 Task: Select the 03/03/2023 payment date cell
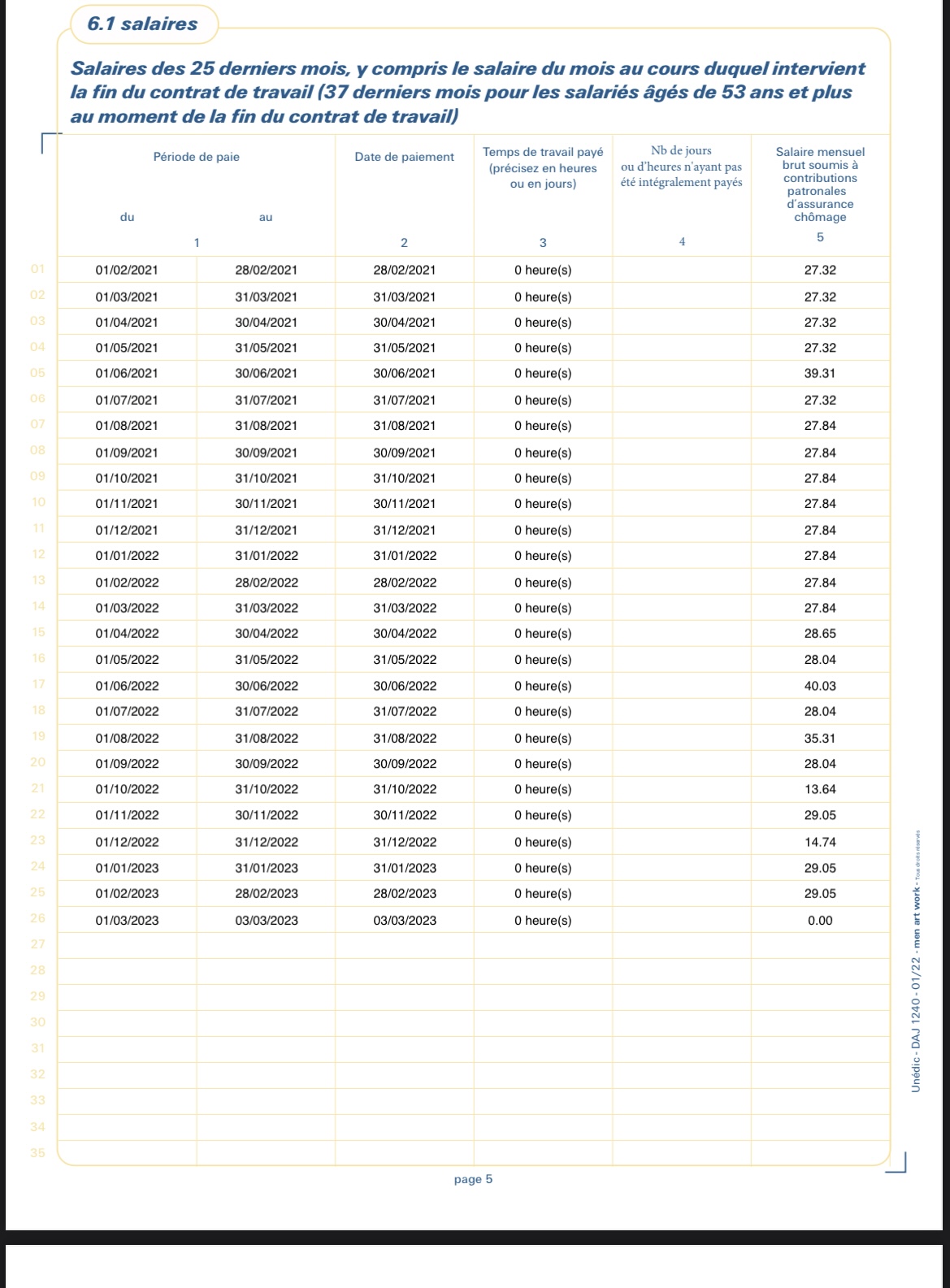click(405, 921)
